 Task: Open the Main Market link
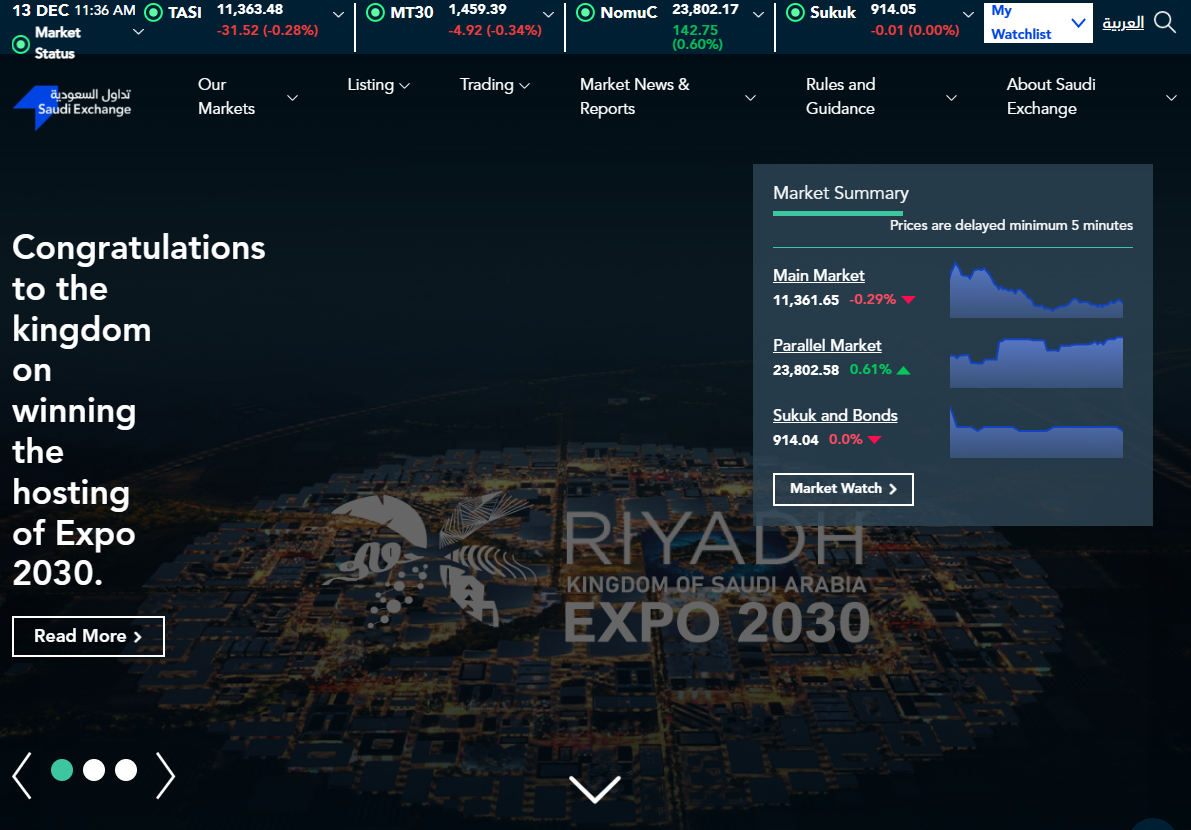coord(818,275)
